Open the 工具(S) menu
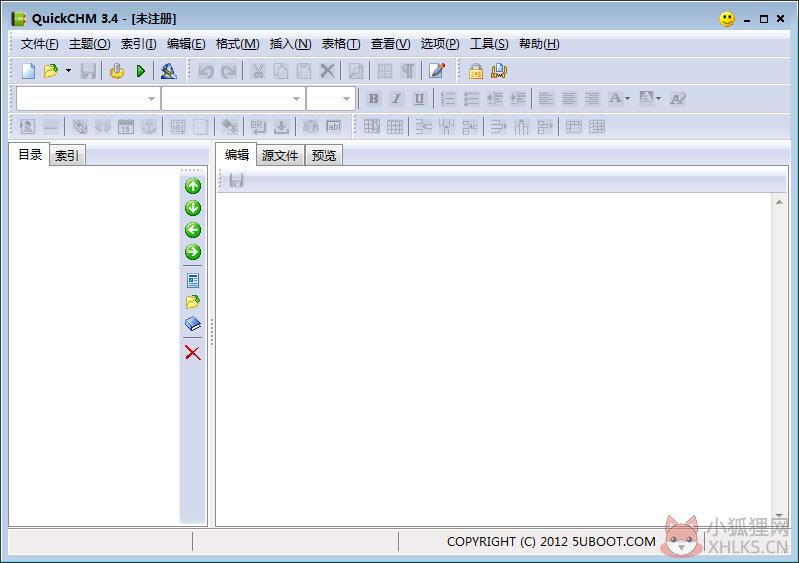This screenshot has width=799, height=563. 489,44
